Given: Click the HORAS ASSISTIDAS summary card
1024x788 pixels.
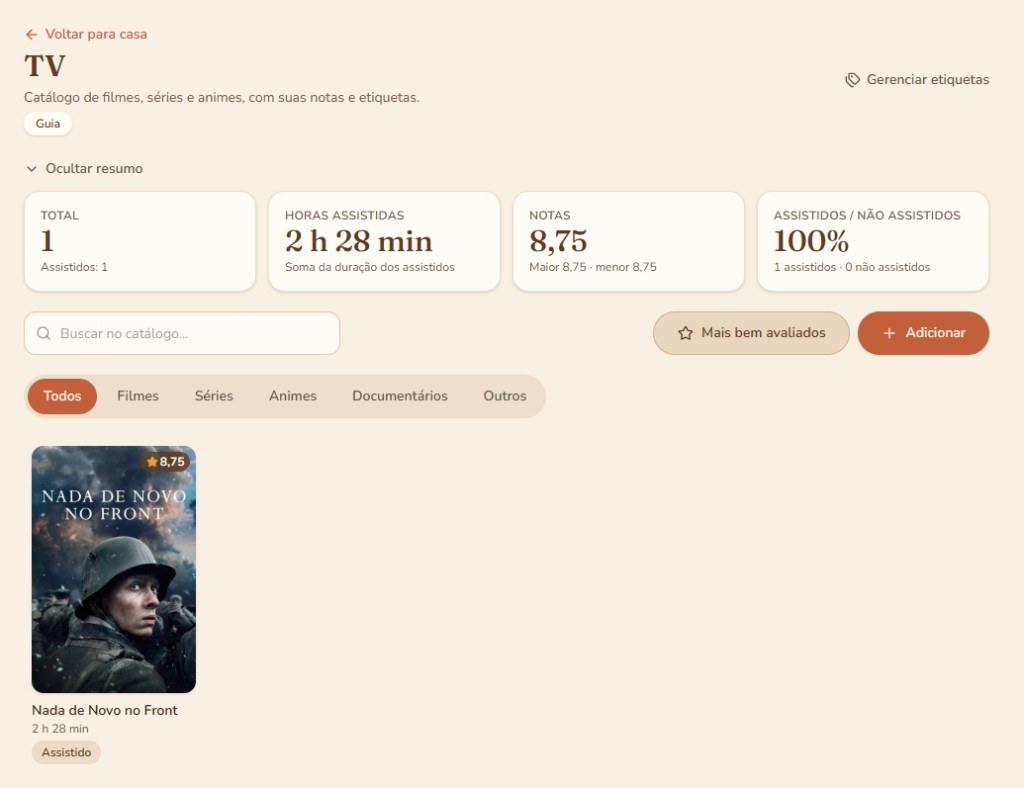Looking at the screenshot, I should 384,242.
